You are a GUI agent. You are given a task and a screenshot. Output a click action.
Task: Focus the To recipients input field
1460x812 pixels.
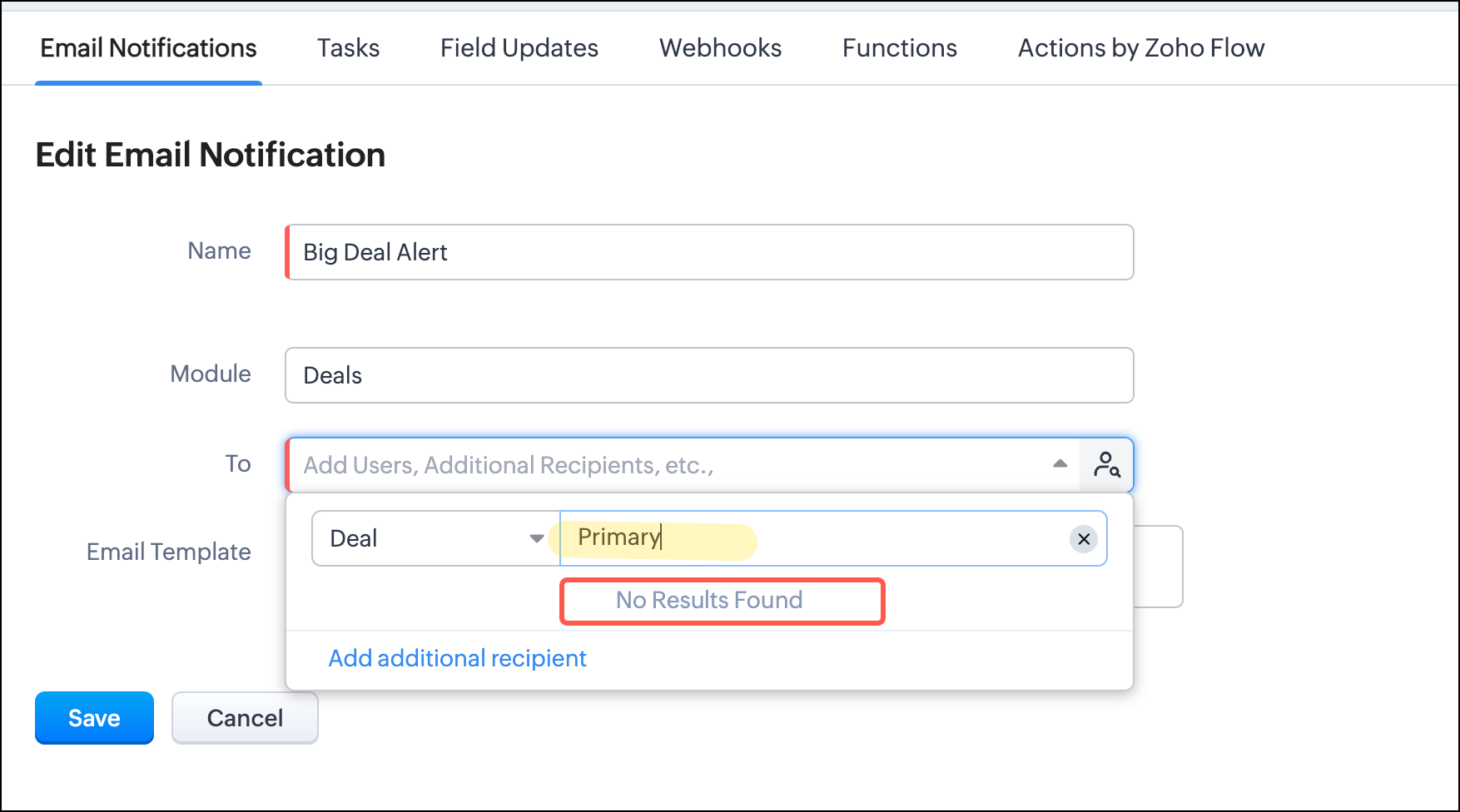pyautogui.click(x=666, y=465)
